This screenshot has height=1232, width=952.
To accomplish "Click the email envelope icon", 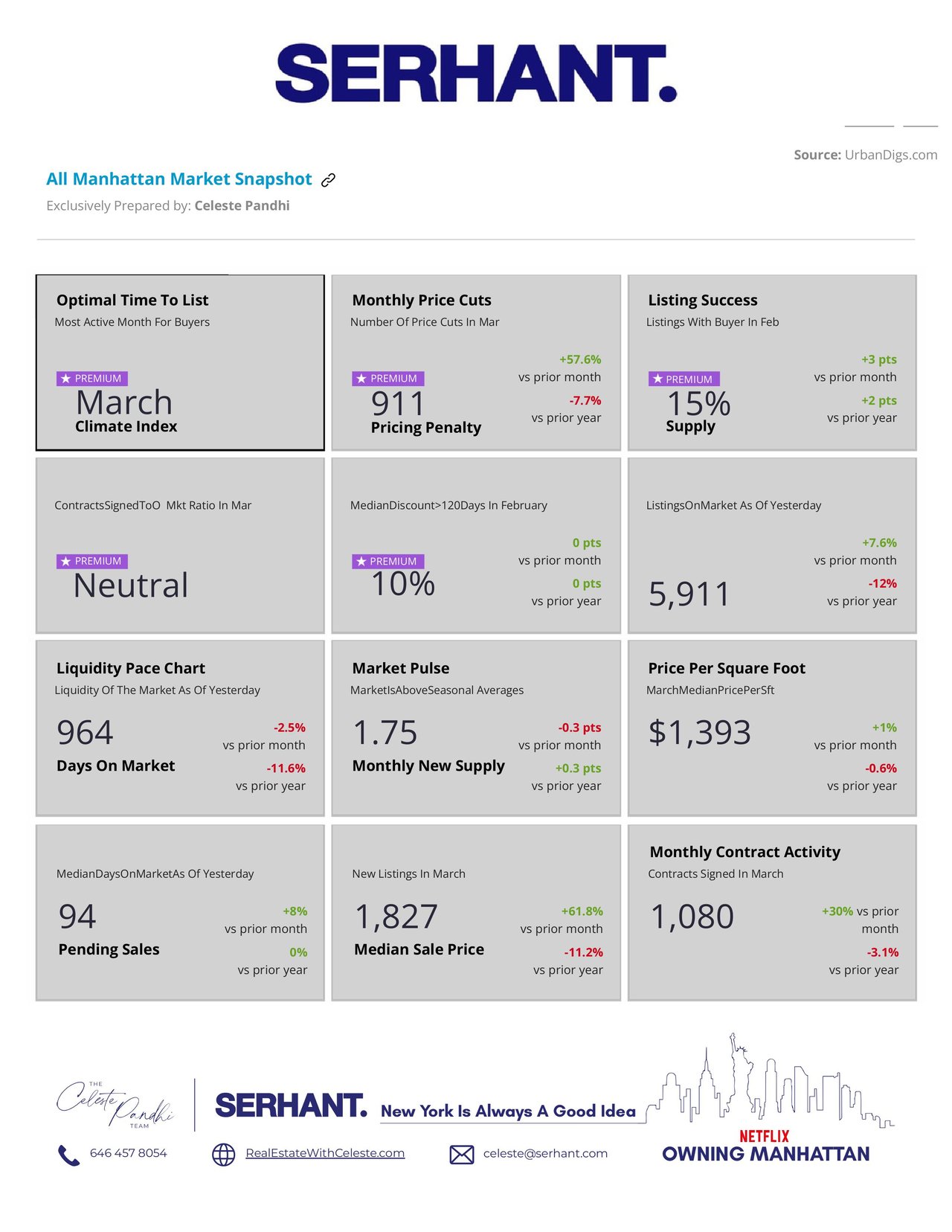I will [462, 1155].
